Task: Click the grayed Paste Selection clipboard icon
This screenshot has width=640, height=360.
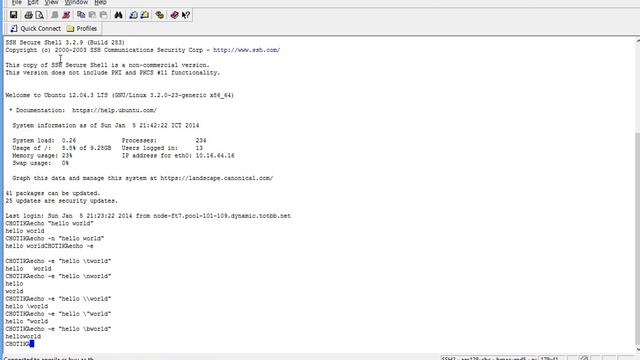Action: click(x=104, y=15)
